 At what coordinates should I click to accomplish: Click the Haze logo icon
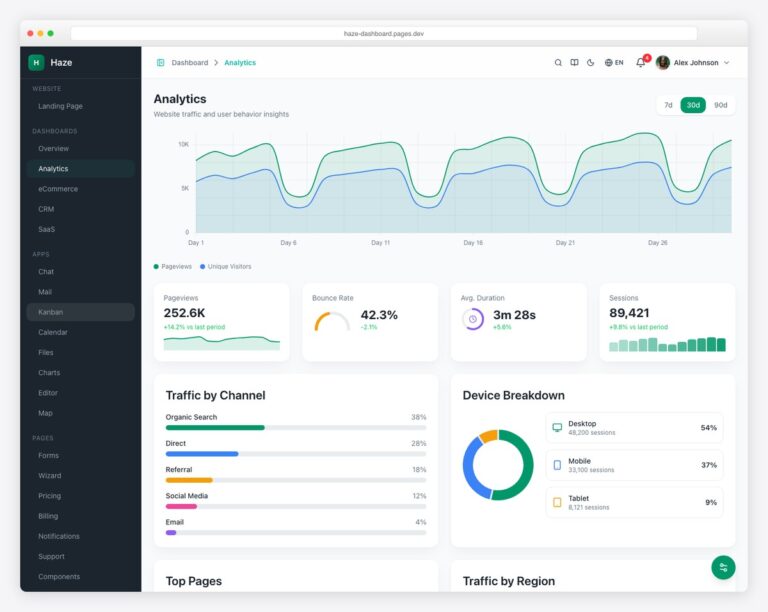tap(36, 63)
